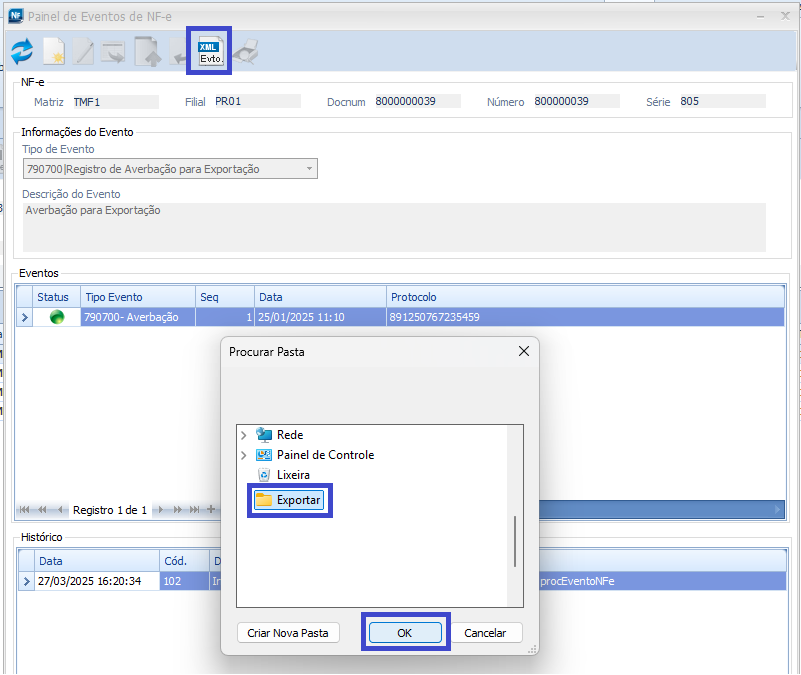Expand the Rede tree node
The image size is (801, 675).
(244, 435)
